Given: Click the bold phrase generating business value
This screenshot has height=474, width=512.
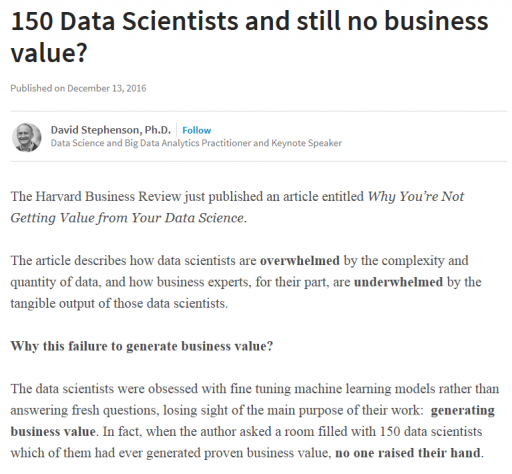Looking at the screenshot, I should coord(253,421).
